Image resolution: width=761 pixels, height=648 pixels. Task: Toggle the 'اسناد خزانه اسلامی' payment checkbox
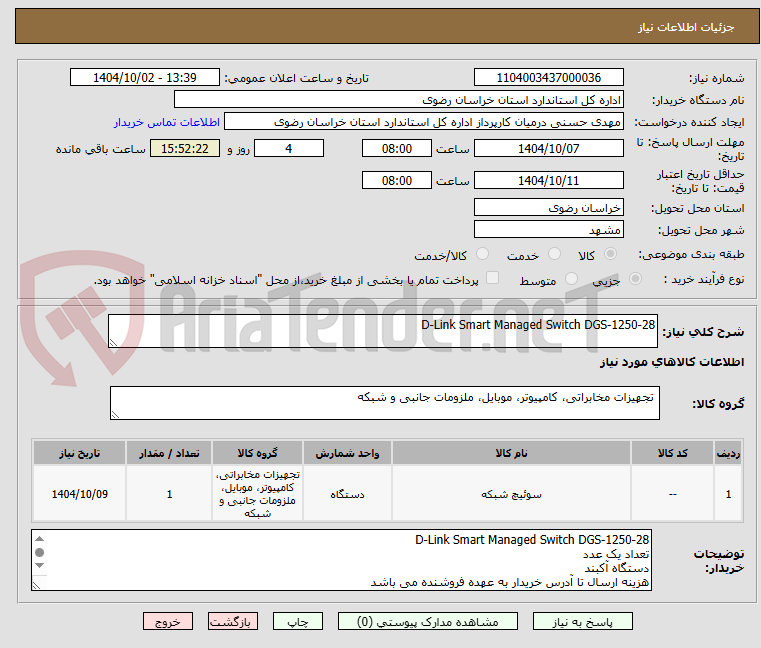coord(492,278)
